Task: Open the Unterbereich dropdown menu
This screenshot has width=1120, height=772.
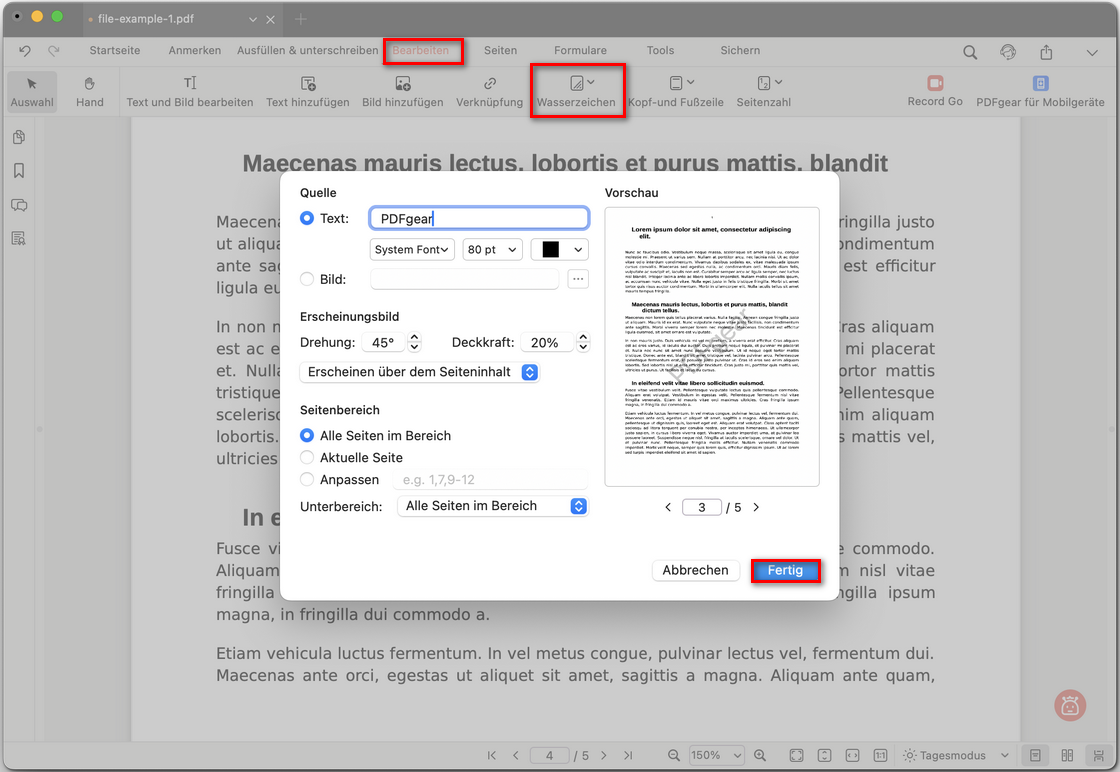Action: pos(493,506)
